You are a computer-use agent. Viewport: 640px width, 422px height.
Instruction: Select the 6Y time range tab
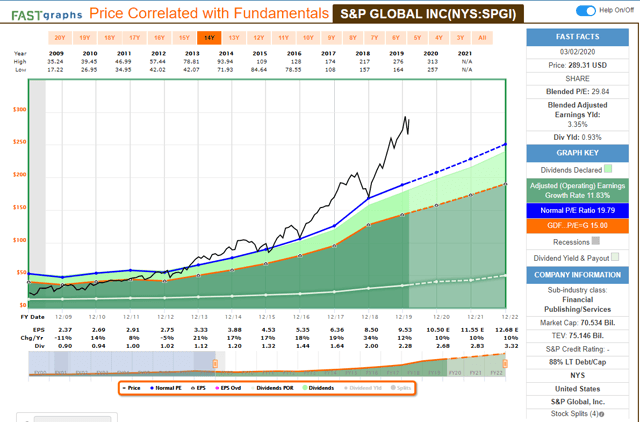396,38
